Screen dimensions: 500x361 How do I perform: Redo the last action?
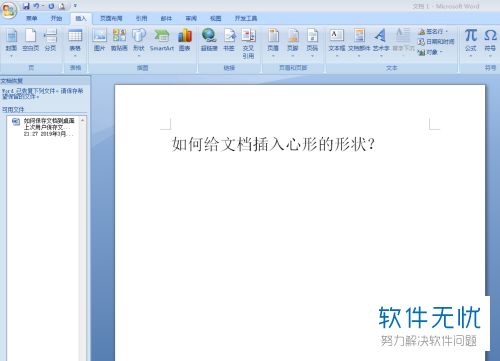51,6
